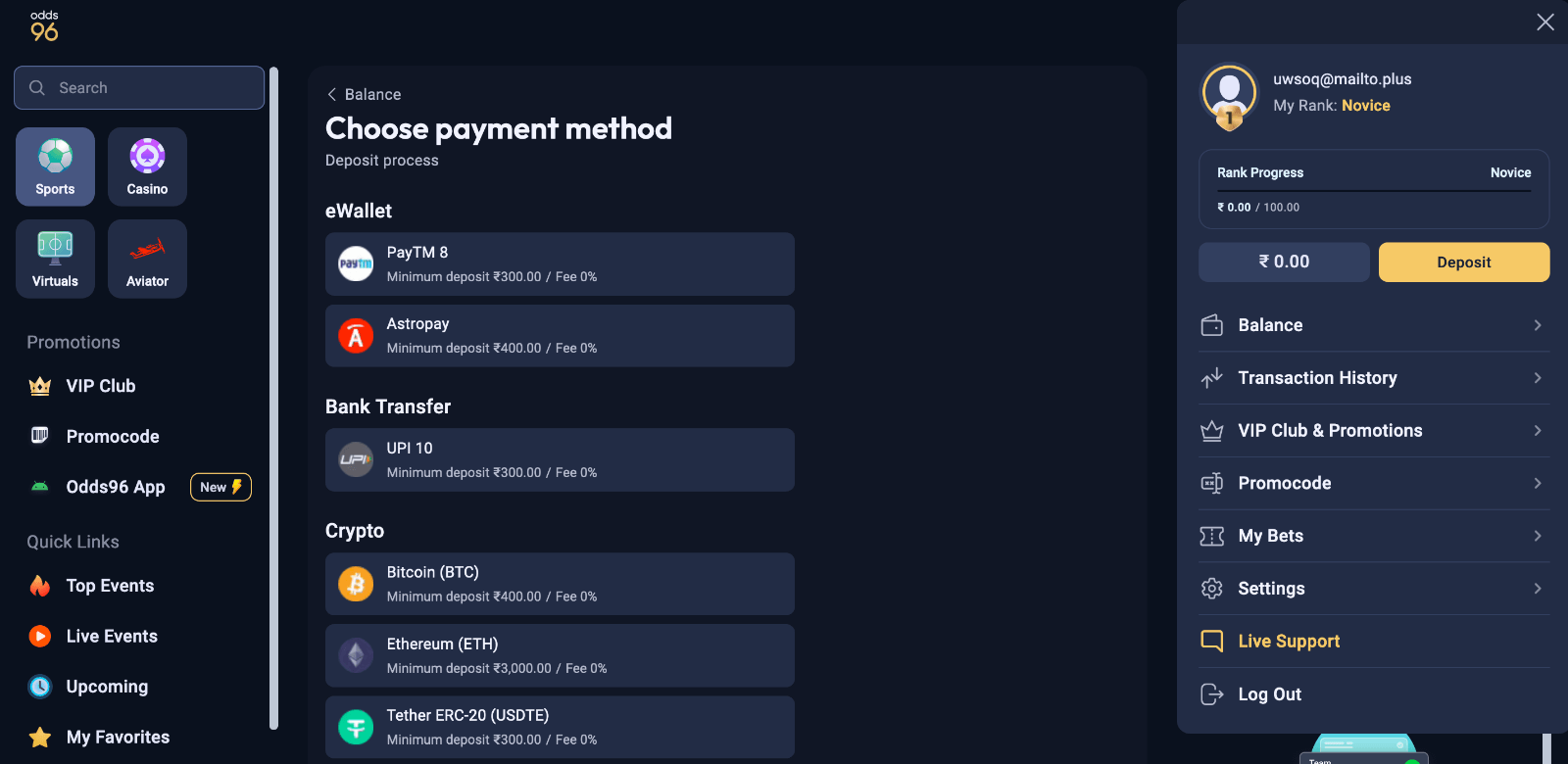Viewport: 1568px width, 764px height.
Task: Select the Top Events flame icon
Action: (x=38, y=585)
